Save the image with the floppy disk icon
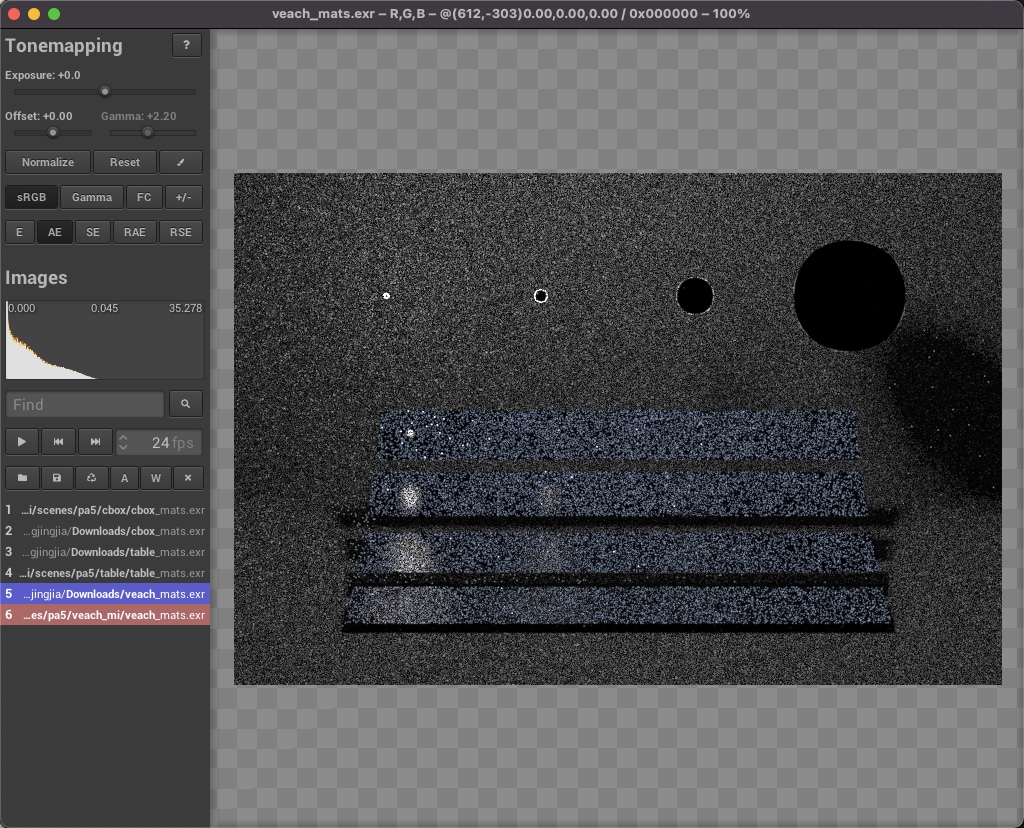Screen dimensions: 1024x828 click(57, 478)
